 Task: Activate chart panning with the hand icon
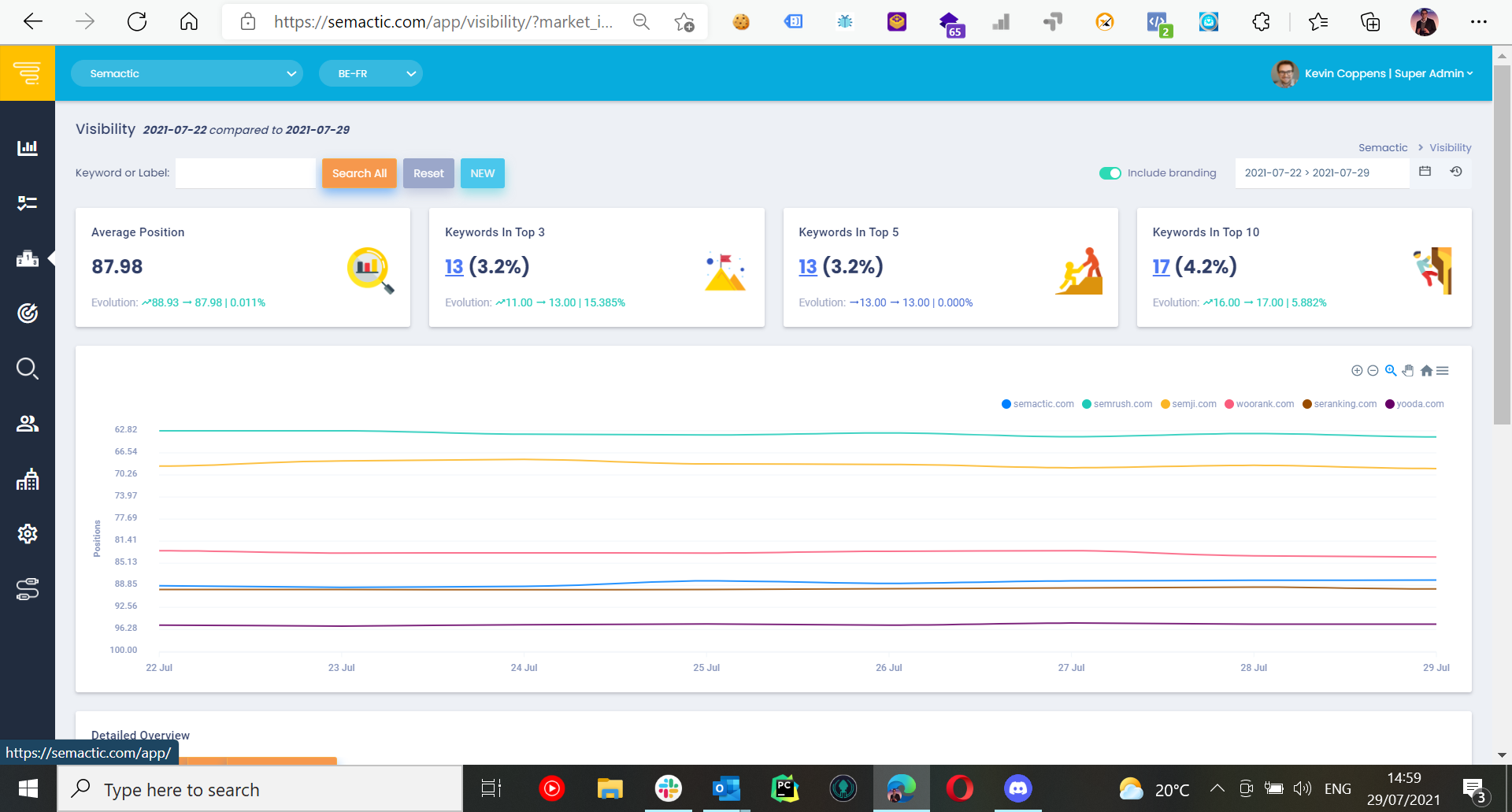pyautogui.click(x=1408, y=370)
